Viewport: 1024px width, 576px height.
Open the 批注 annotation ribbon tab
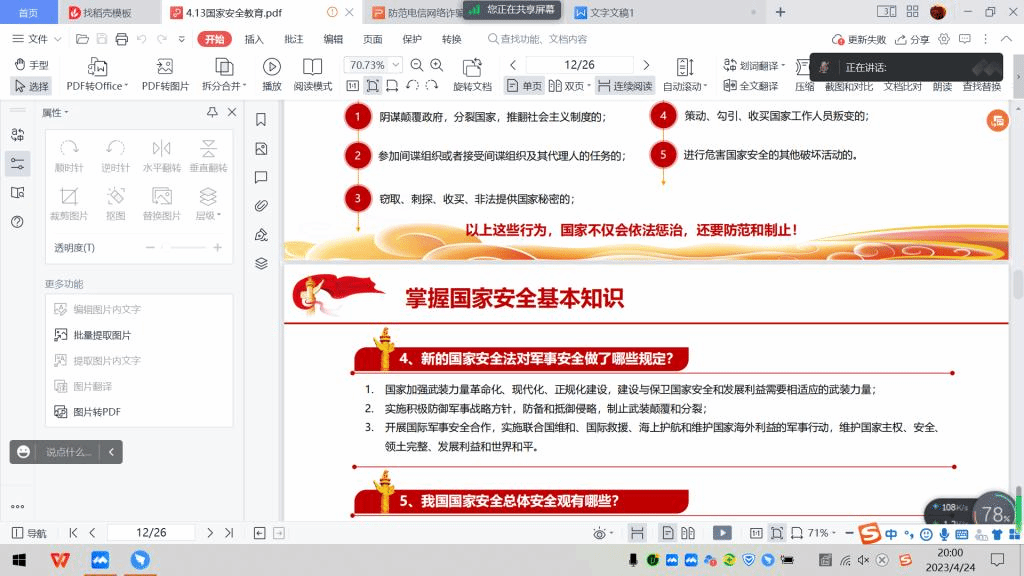[294, 39]
